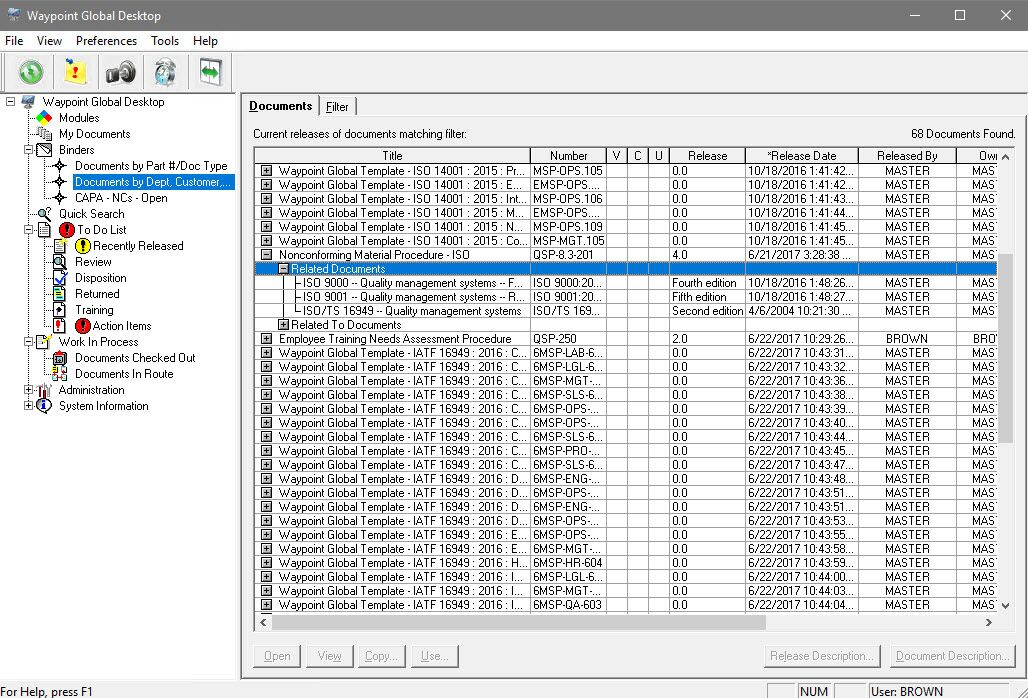Click the Documents Checked Out icon

point(60,358)
